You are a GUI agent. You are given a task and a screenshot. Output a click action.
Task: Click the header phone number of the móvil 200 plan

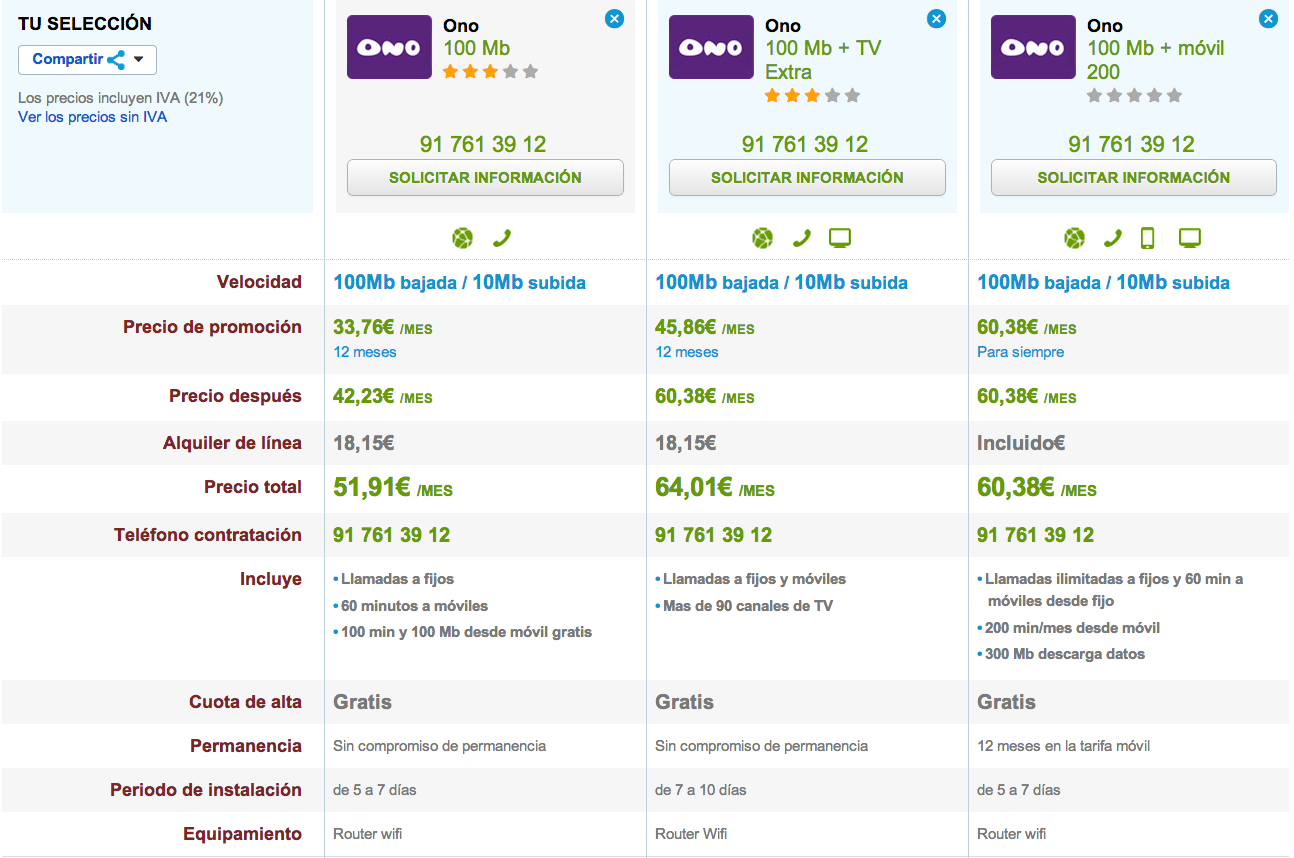pos(1131,144)
